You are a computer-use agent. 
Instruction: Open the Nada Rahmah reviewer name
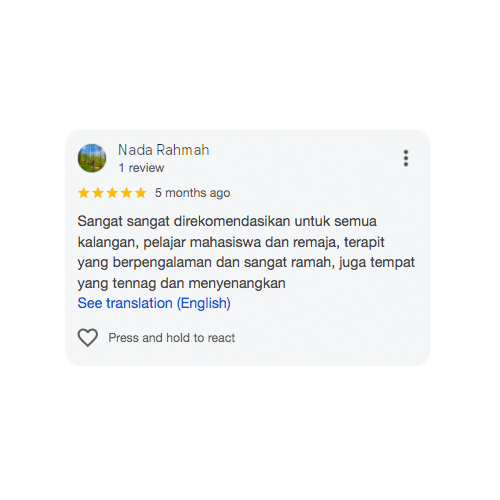click(164, 150)
